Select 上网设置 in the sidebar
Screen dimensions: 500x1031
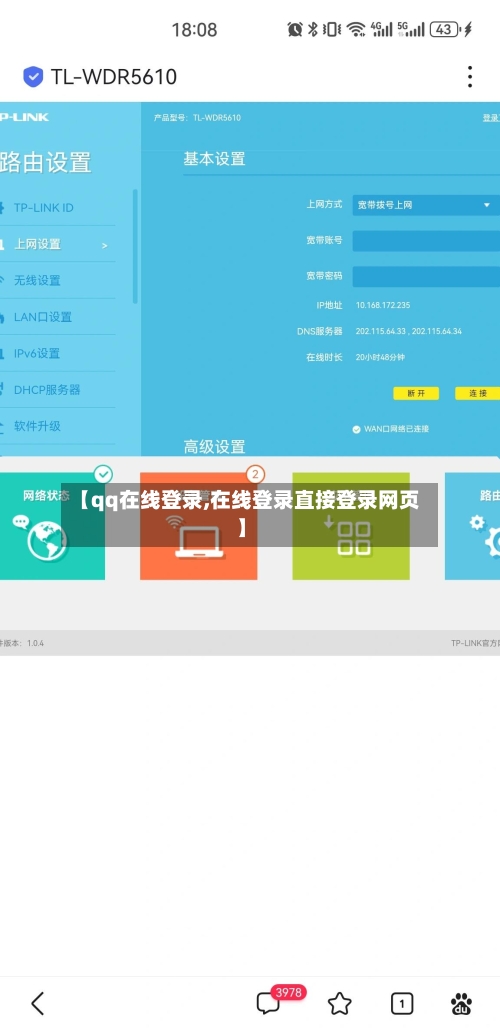(38, 244)
